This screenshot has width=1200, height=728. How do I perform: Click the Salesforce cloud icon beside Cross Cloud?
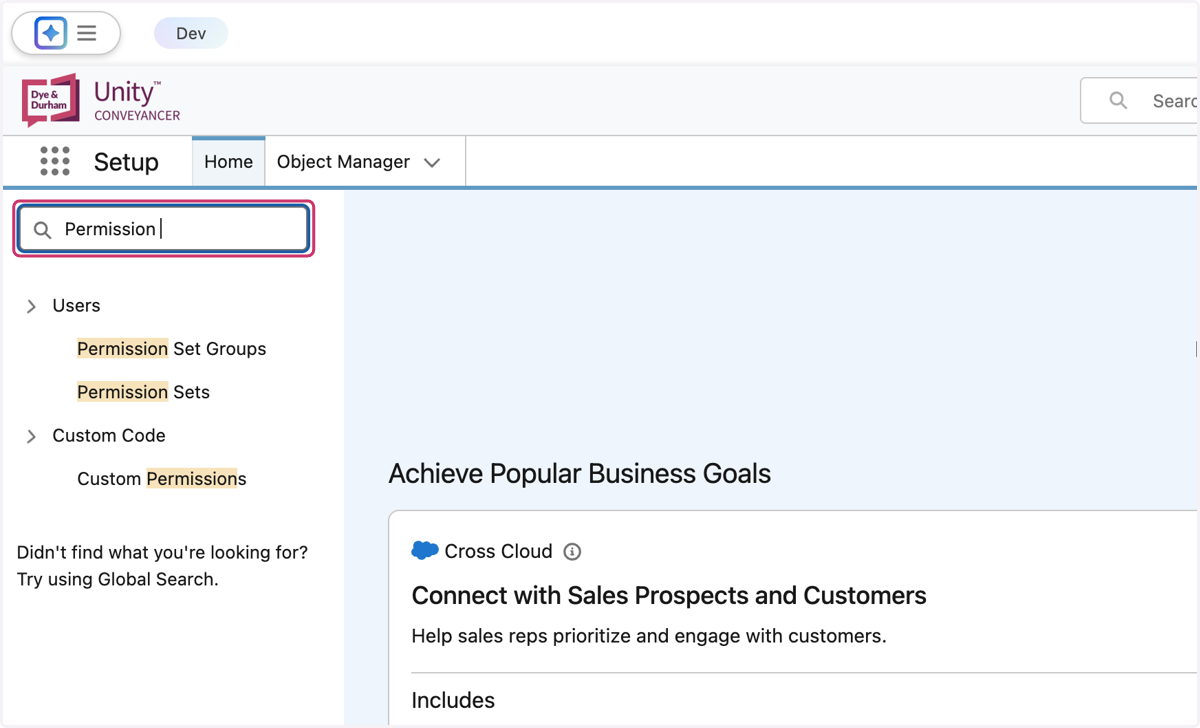click(x=425, y=551)
